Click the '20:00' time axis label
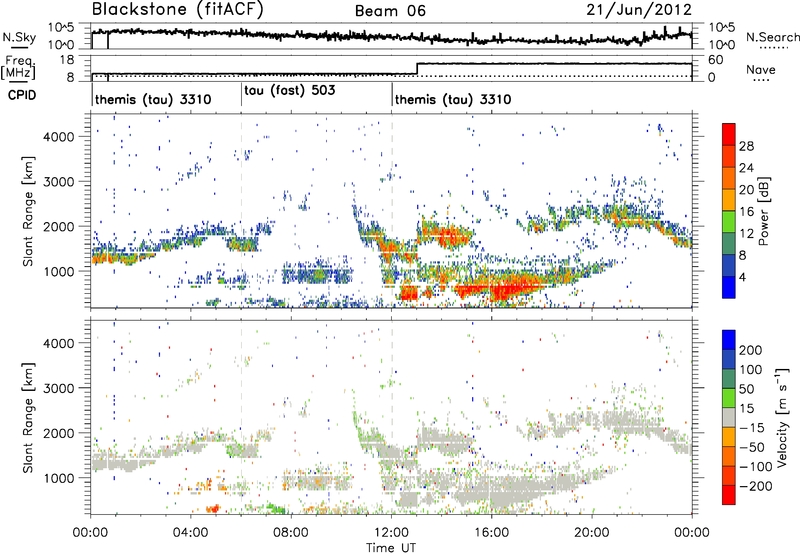 click(592, 533)
